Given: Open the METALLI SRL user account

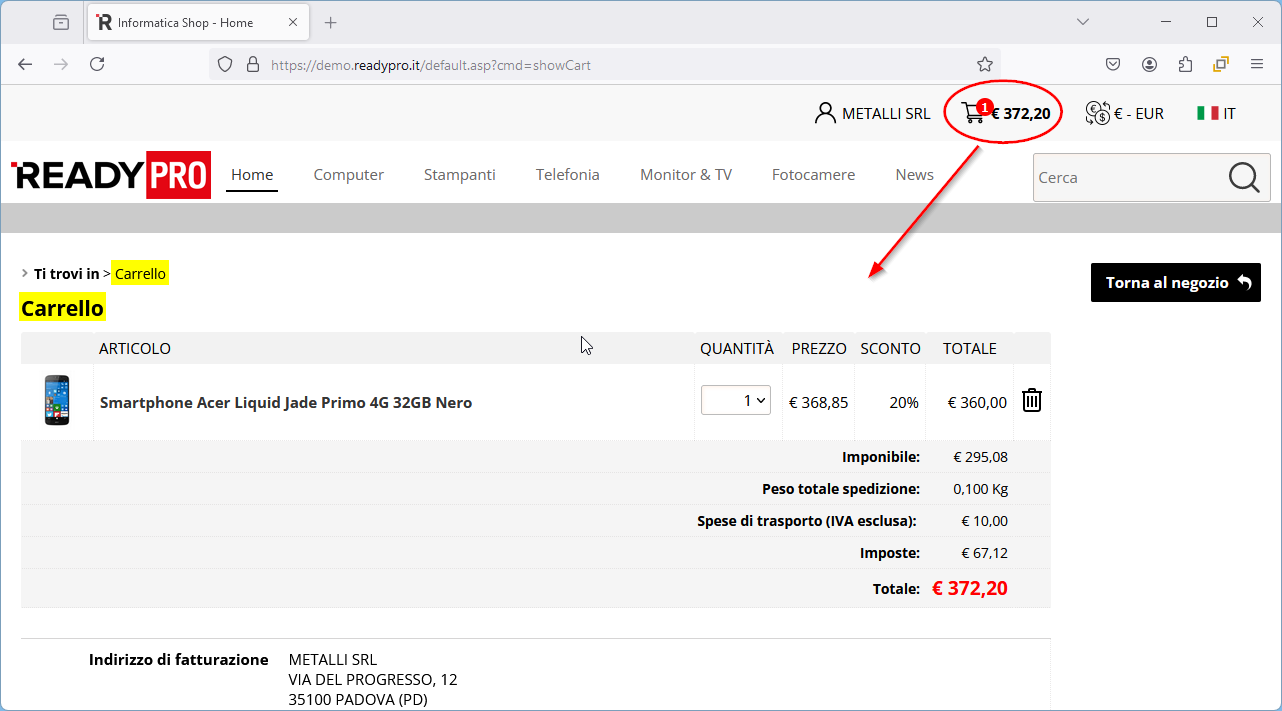Looking at the screenshot, I should [872, 113].
